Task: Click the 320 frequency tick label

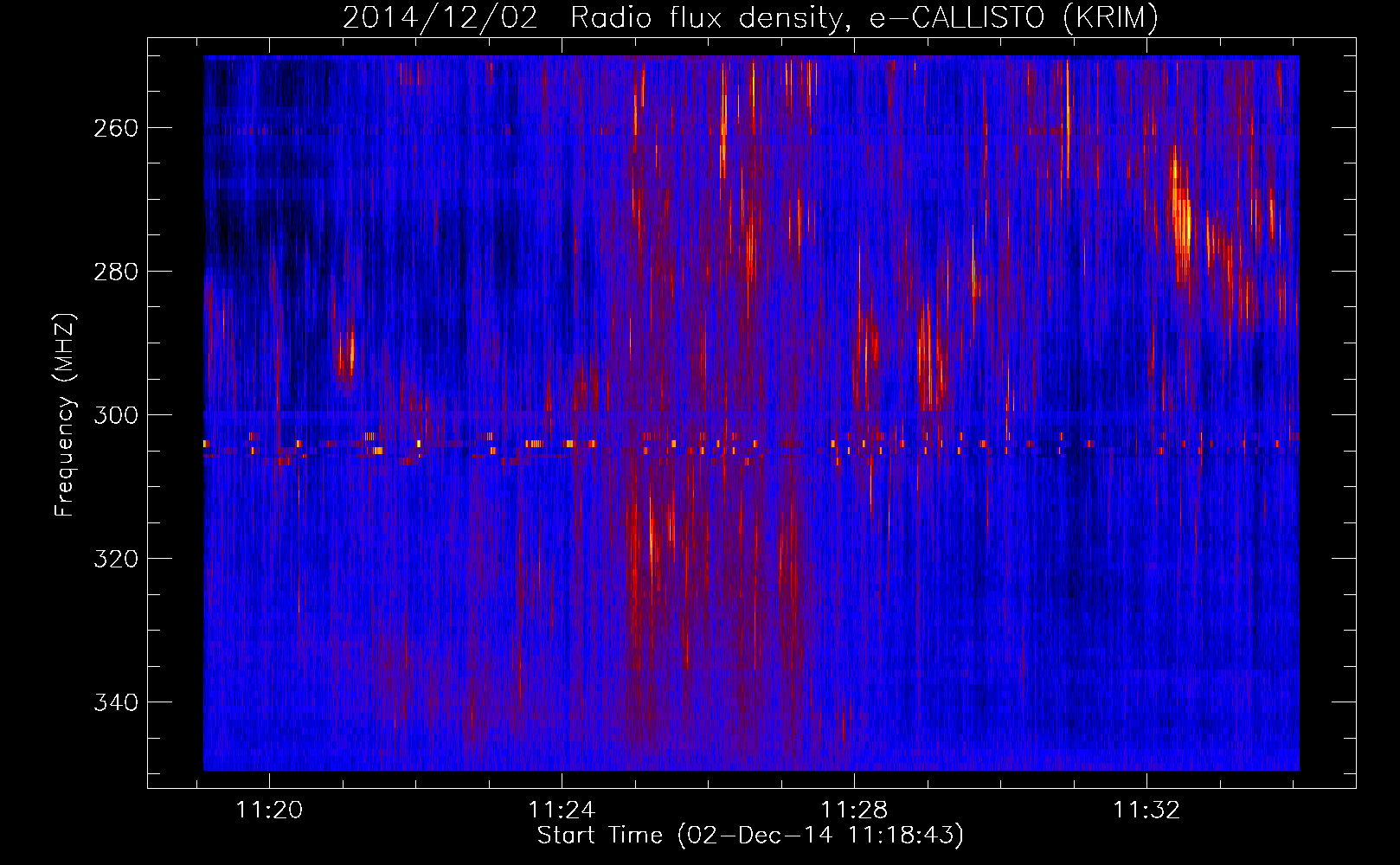Action: (116, 559)
